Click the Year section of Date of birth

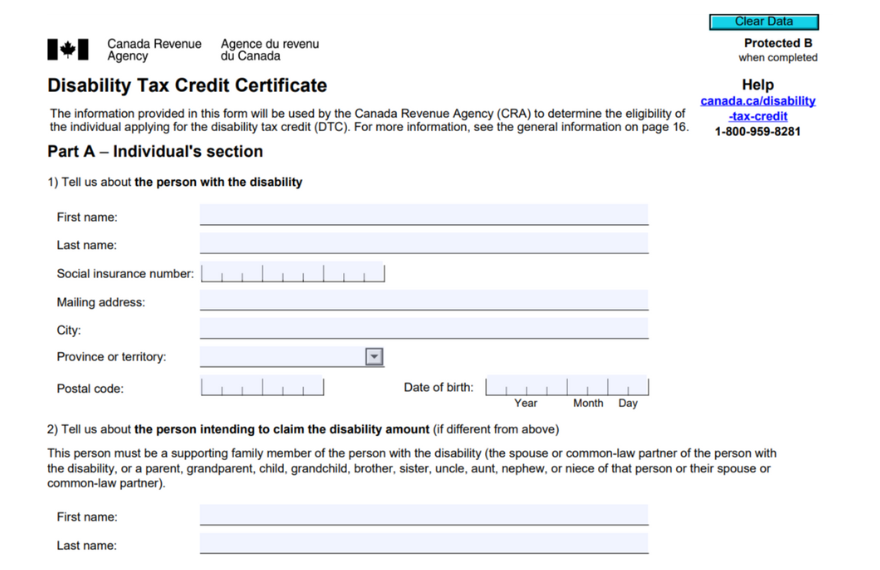526,387
